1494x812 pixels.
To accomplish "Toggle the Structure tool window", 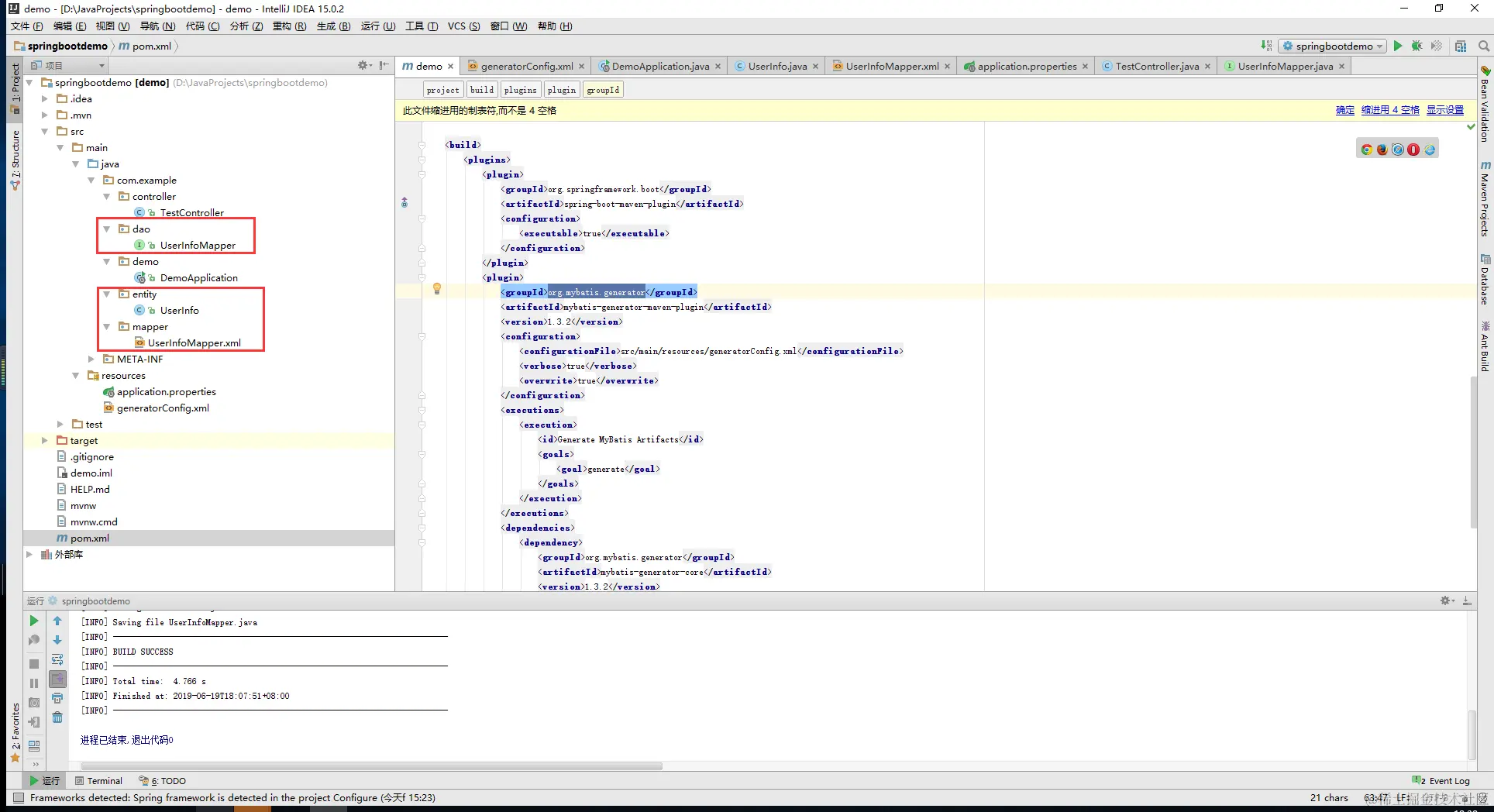I will click(x=15, y=160).
